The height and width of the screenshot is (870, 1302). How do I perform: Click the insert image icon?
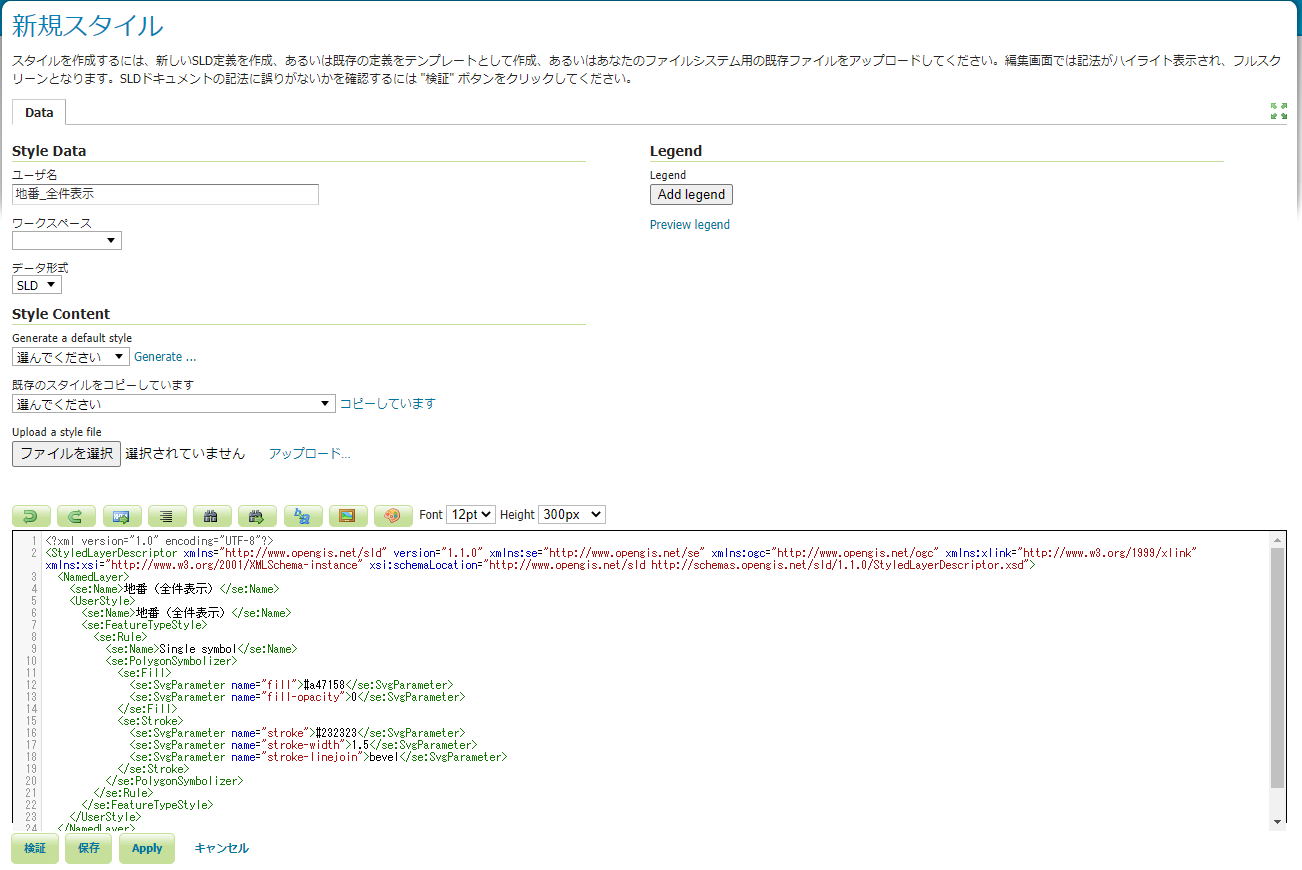(x=348, y=516)
